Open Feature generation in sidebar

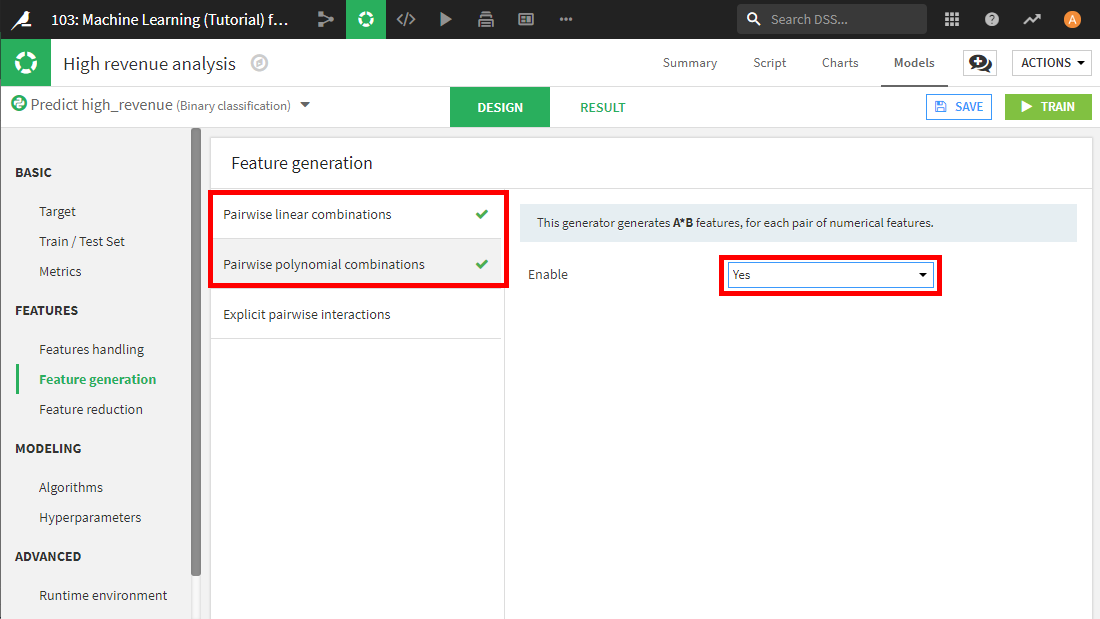[x=98, y=380]
